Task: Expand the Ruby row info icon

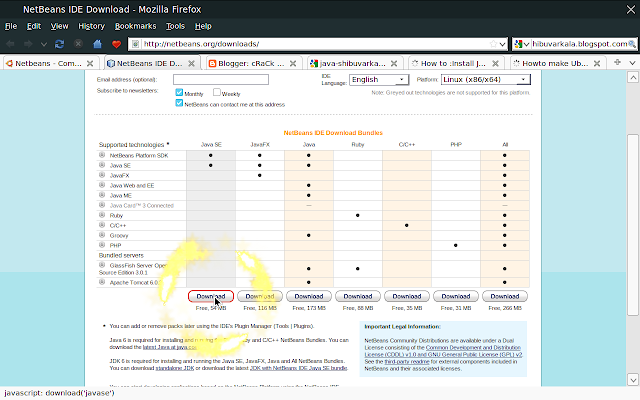Action: (102, 215)
